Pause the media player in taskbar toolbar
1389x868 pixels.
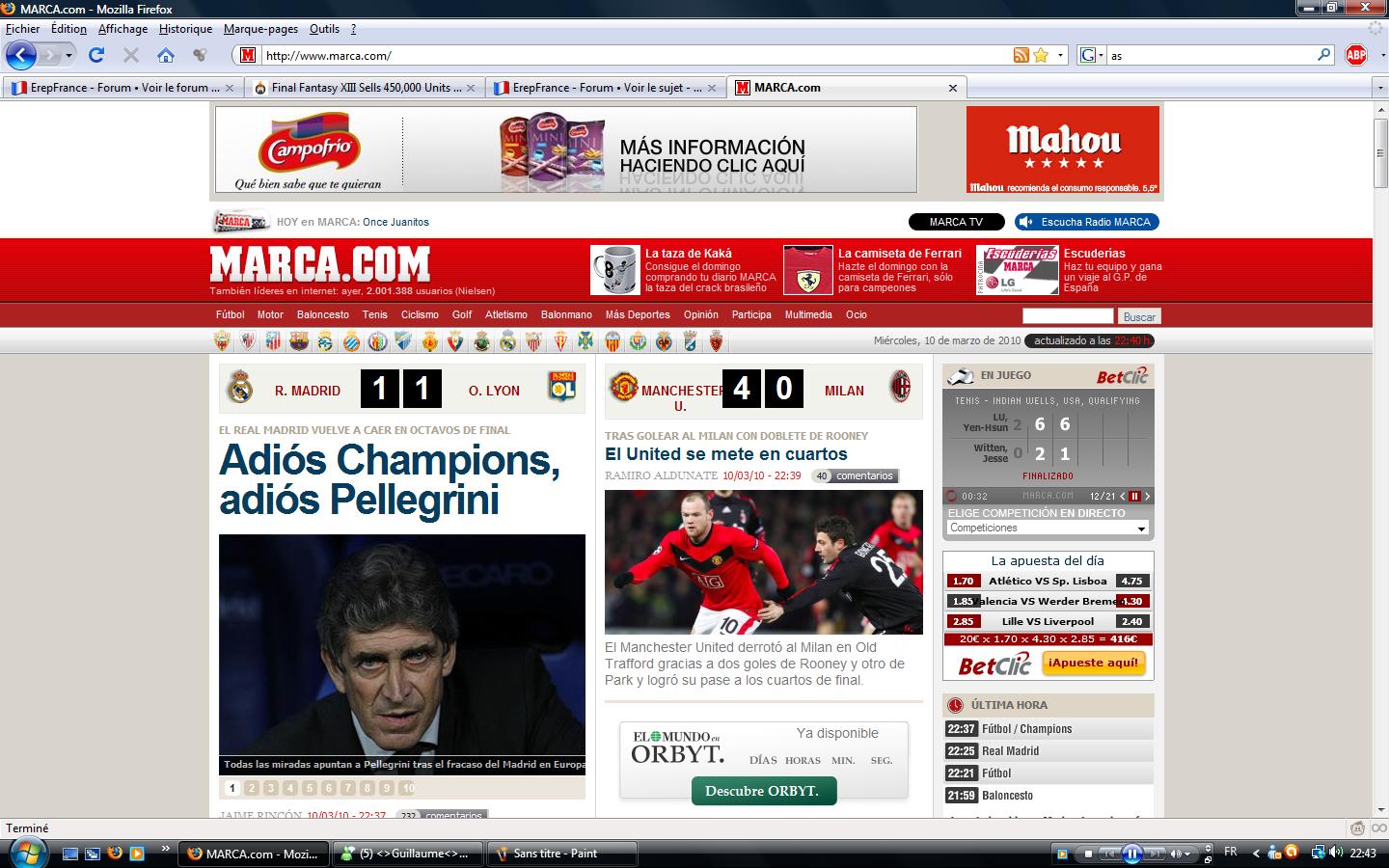point(1131,854)
